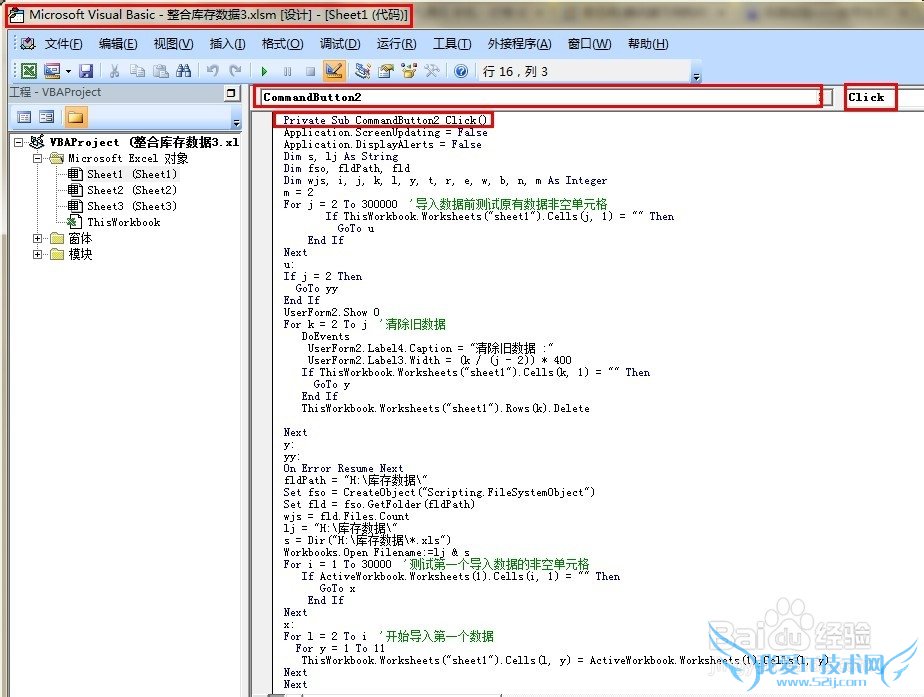The width and height of the screenshot is (924, 697).
Task: Select Sheet3 (Sheet3) in the project tree
Action: click(x=131, y=206)
